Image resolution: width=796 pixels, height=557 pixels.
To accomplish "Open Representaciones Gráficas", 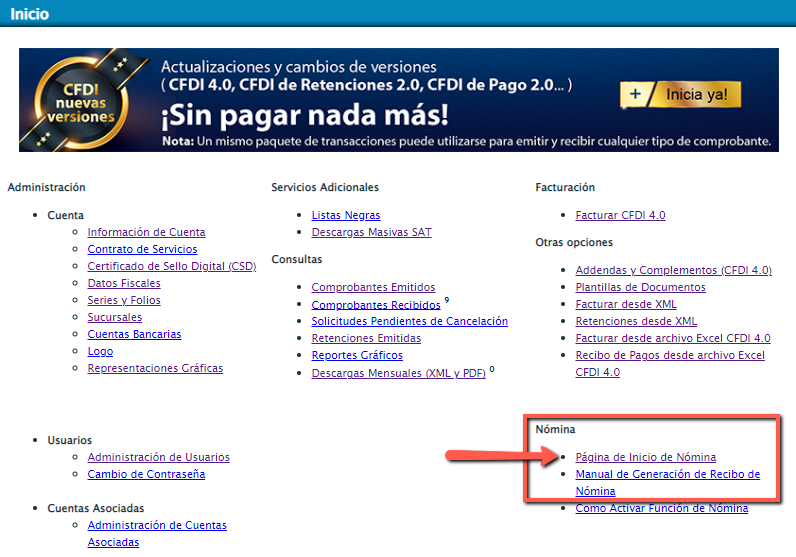I will pyautogui.click(x=155, y=368).
